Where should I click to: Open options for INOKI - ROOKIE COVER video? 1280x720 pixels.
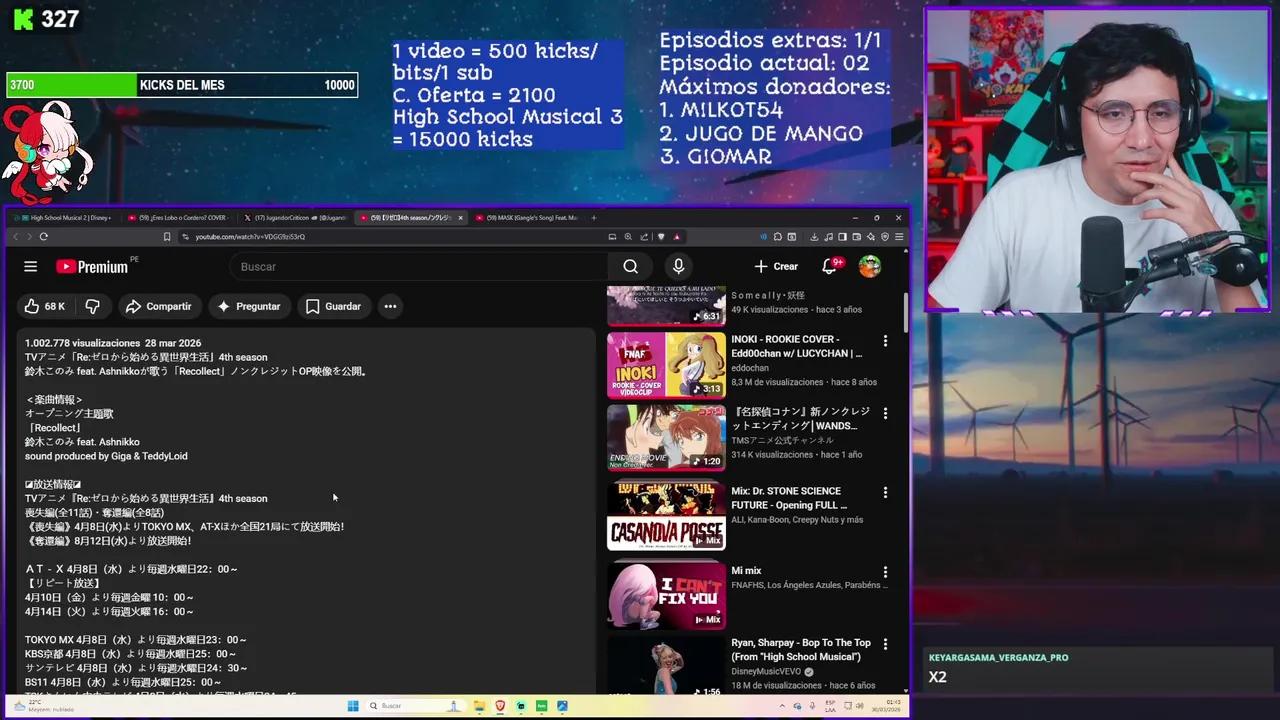click(885, 341)
